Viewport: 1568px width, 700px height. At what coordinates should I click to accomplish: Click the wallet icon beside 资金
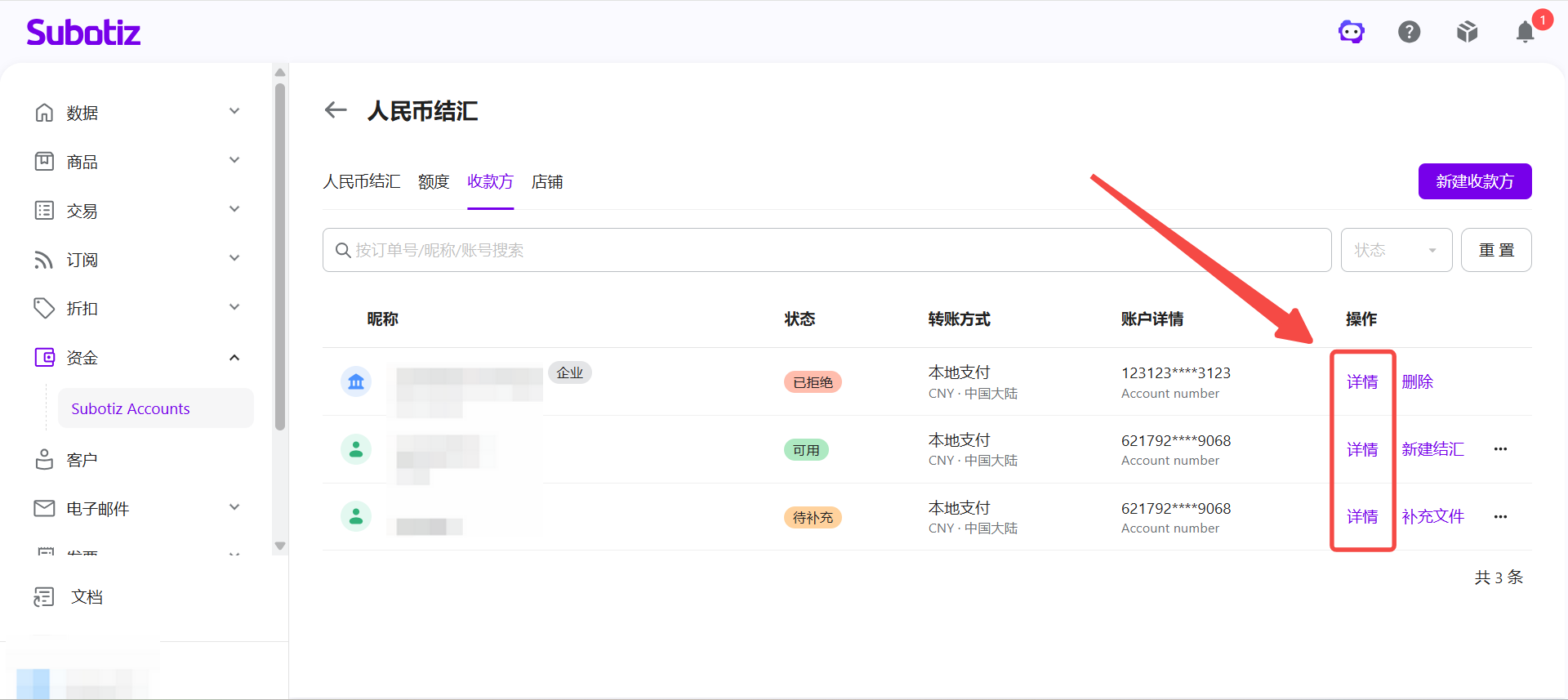44,357
